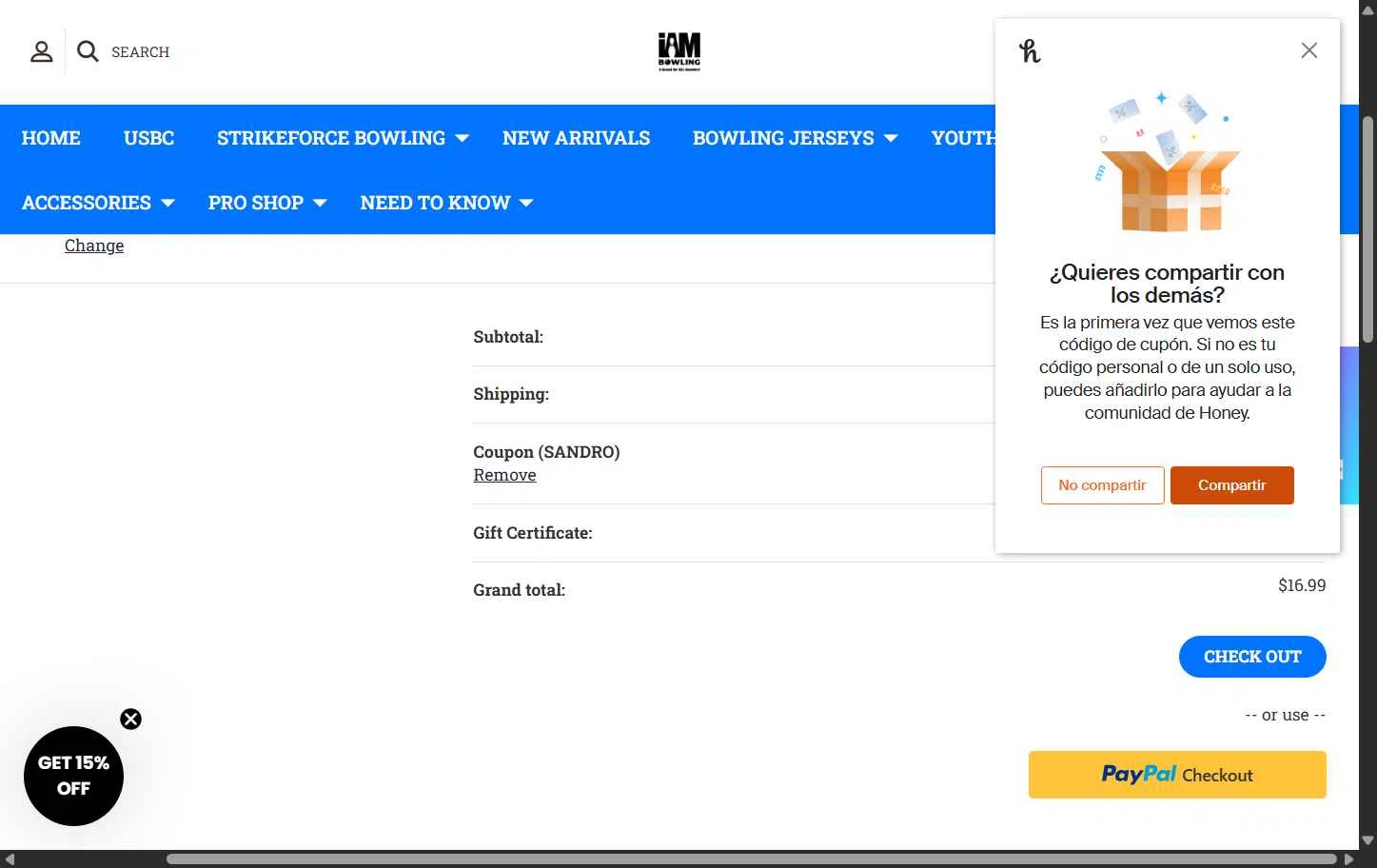The width and height of the screenshot is (1377, 868).
Task: Open the Get 15% Off offer
Action: (73, 776)
